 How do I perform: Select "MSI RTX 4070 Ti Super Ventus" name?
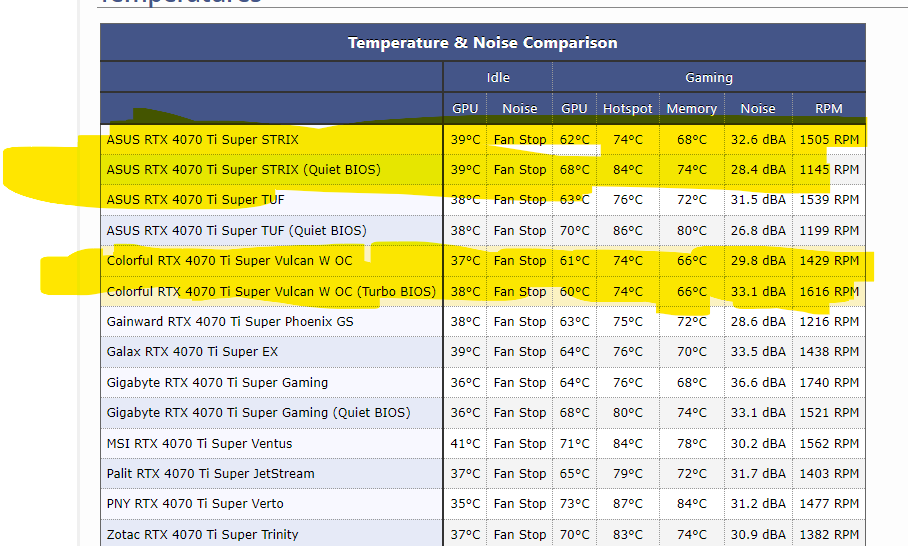[199, 444]
